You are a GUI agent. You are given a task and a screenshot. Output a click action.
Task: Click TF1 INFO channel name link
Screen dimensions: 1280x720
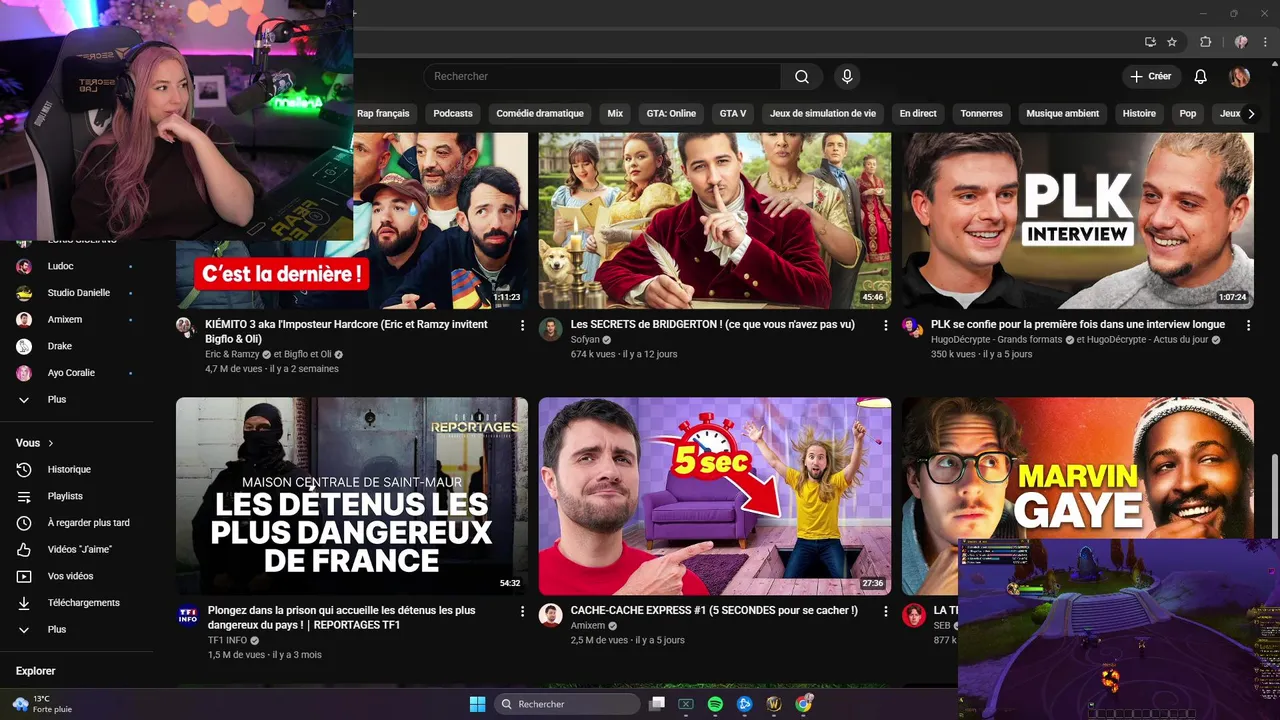pos(227,640)
